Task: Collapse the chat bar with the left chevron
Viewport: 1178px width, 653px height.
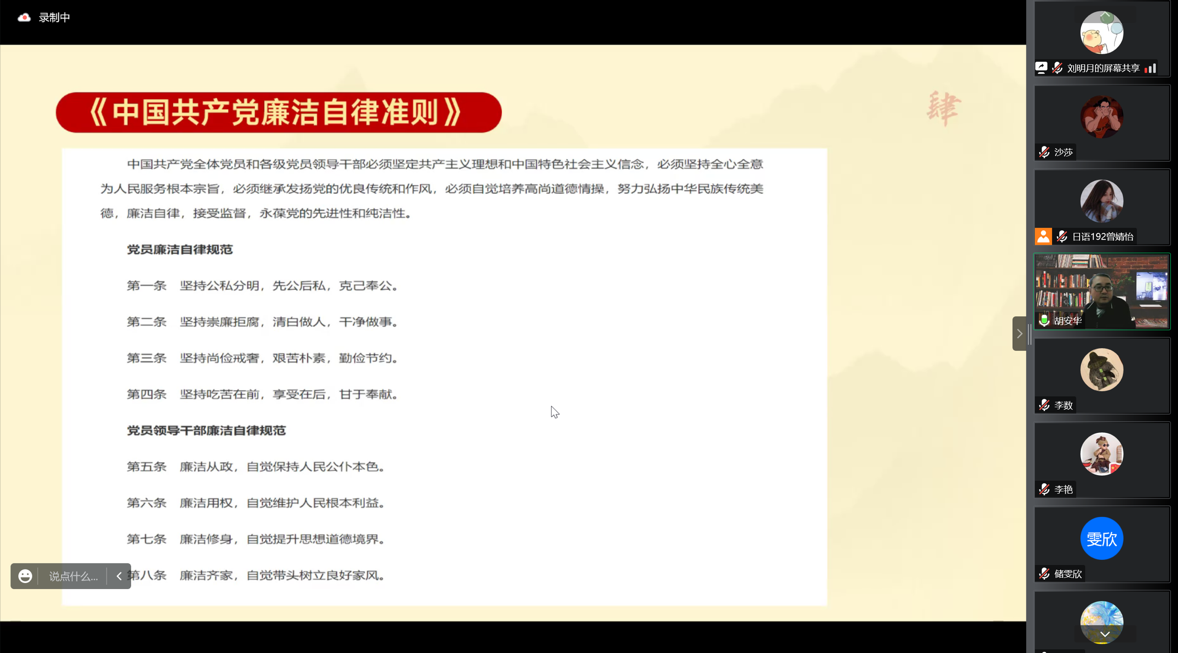Action: click(118, 576)
